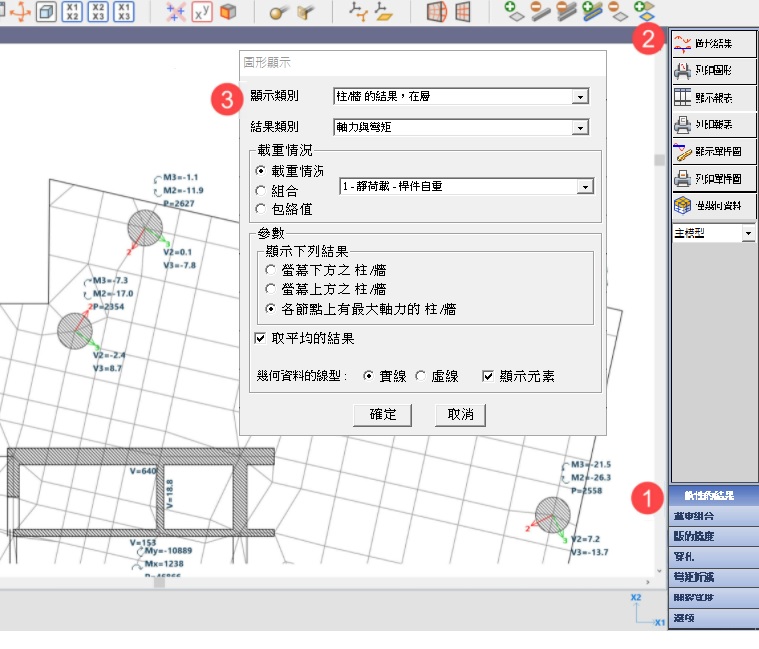Select the X2-X3 plane view icon
The height and width of the screenshot is (649, 759).
(x=98, y=11)
